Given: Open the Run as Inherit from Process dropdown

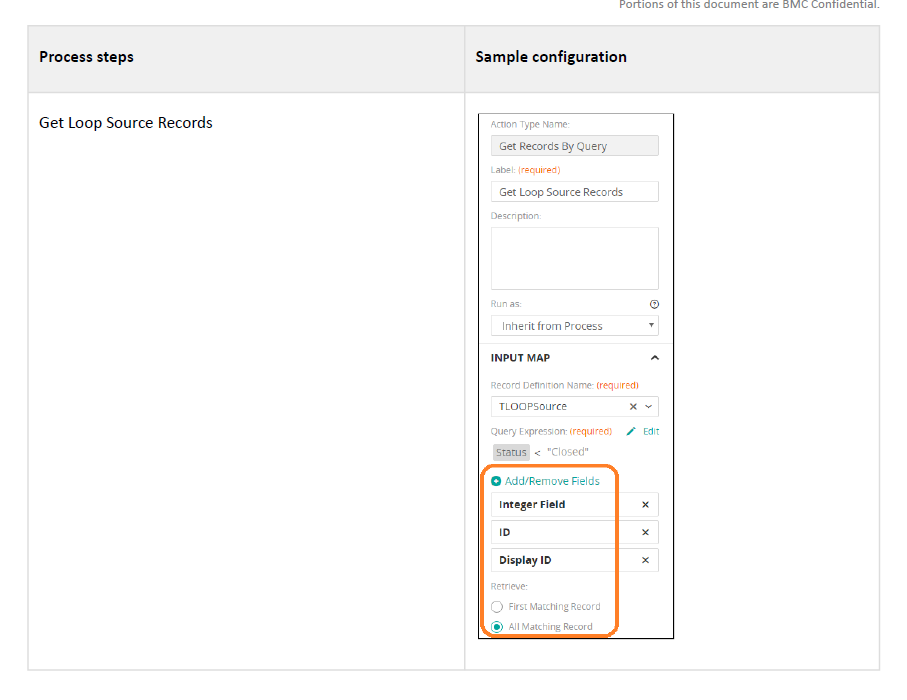Looking at the screenshot, I should pyautogui.click(x=574, y=326).
